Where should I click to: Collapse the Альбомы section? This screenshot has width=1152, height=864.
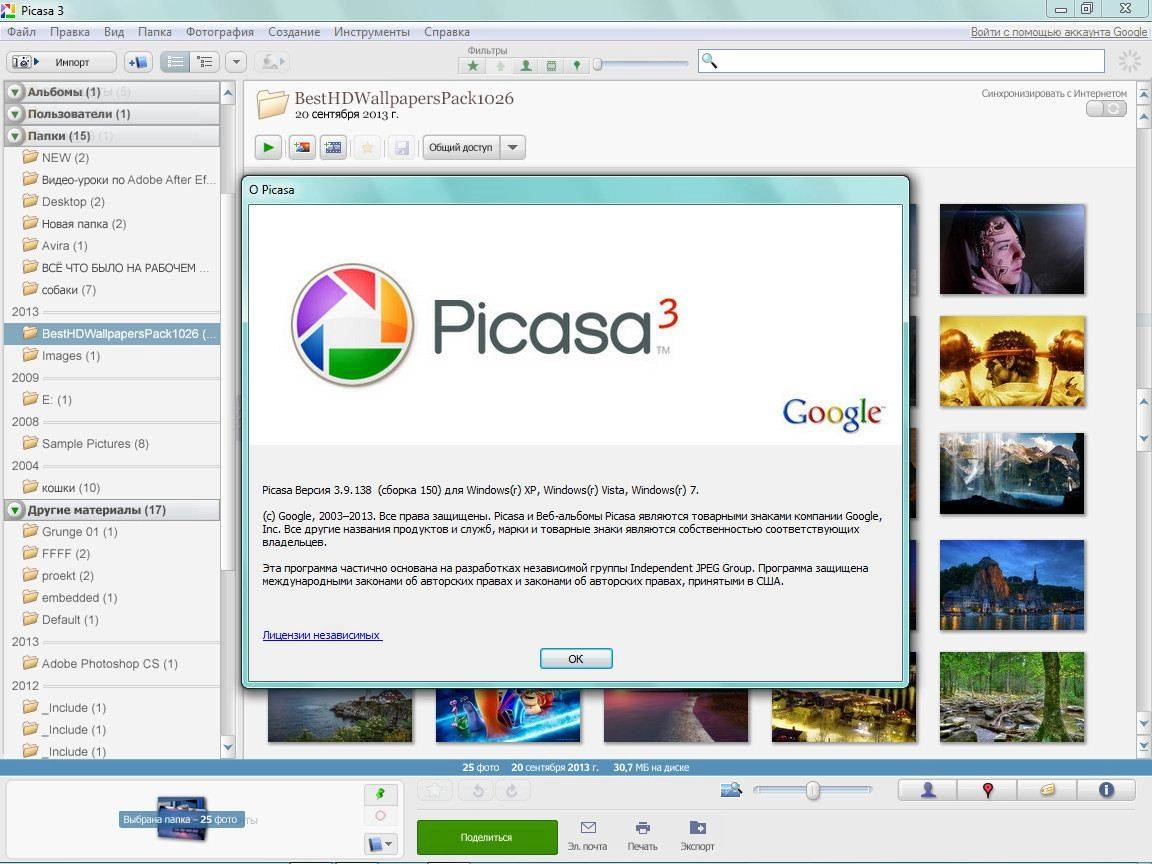coord(15,92)
